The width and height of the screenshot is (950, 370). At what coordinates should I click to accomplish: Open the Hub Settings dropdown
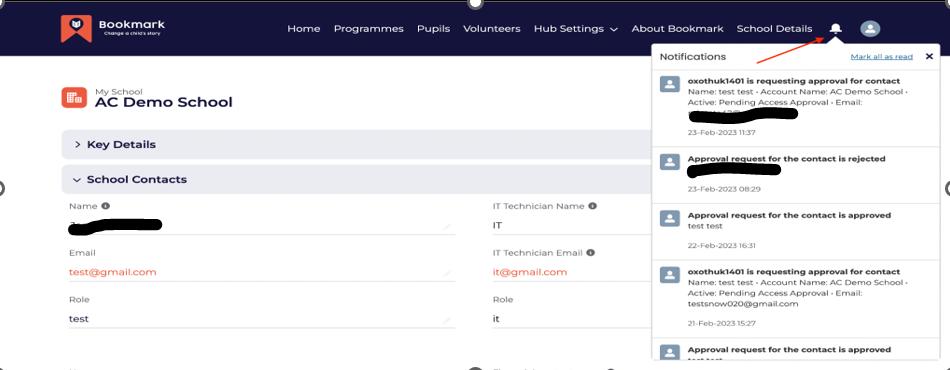pyautogui.click(x=576, y=28)
